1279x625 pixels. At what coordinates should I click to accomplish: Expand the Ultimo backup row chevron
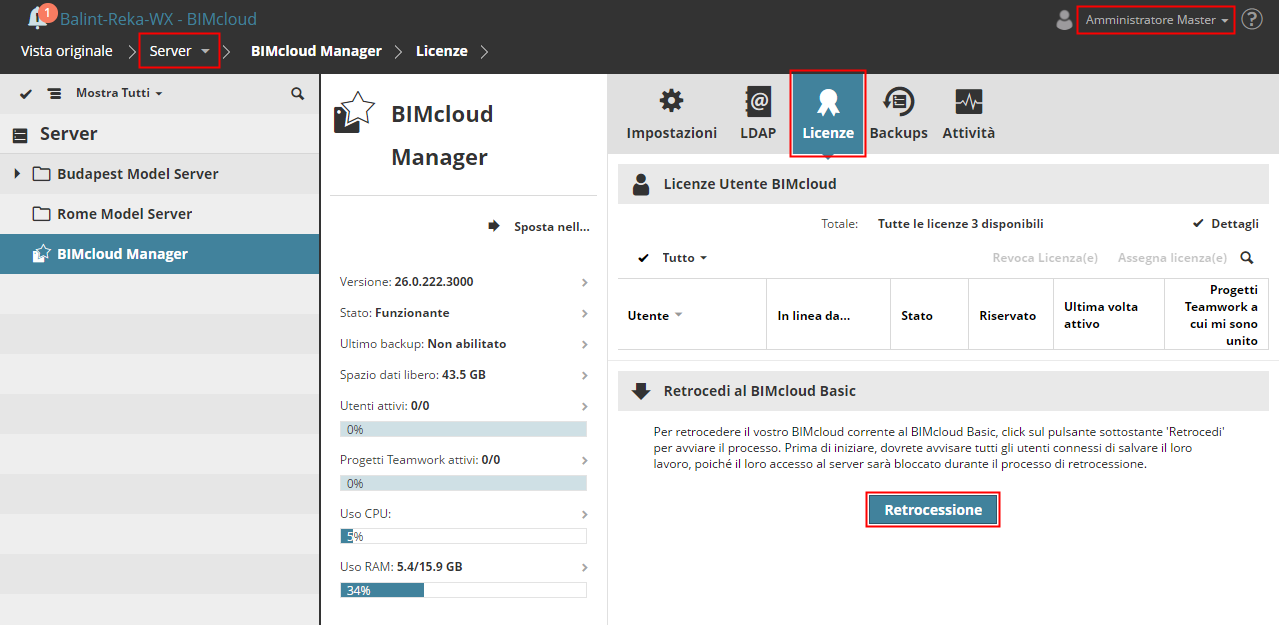pos(584,345)
